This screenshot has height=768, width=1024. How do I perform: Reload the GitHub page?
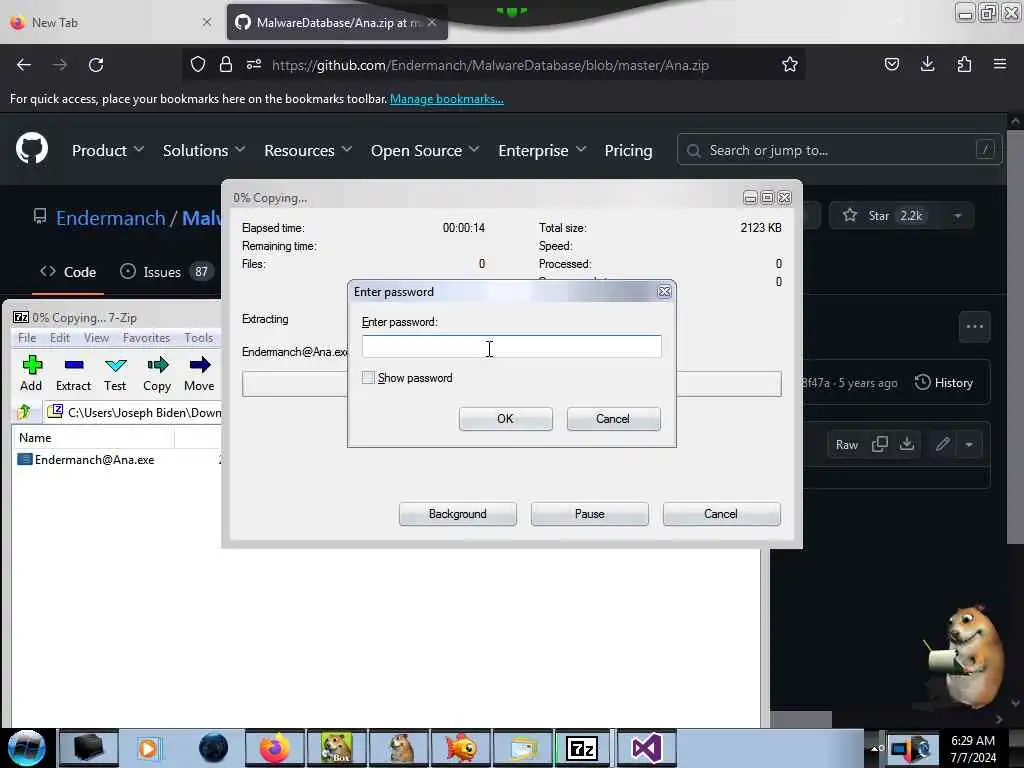(x=96, y=65)
